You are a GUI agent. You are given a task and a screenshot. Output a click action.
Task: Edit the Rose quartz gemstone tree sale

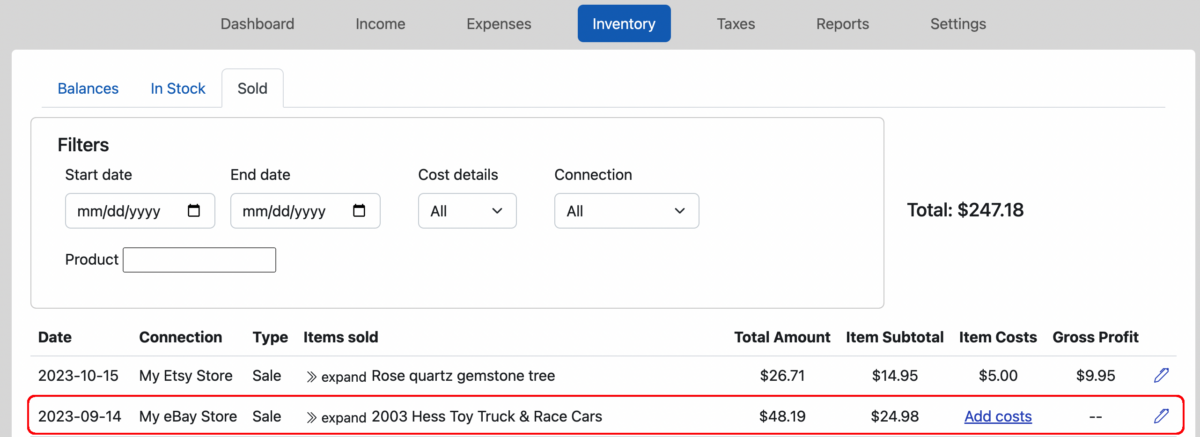pyautogui.click(x=1161, y=376)
